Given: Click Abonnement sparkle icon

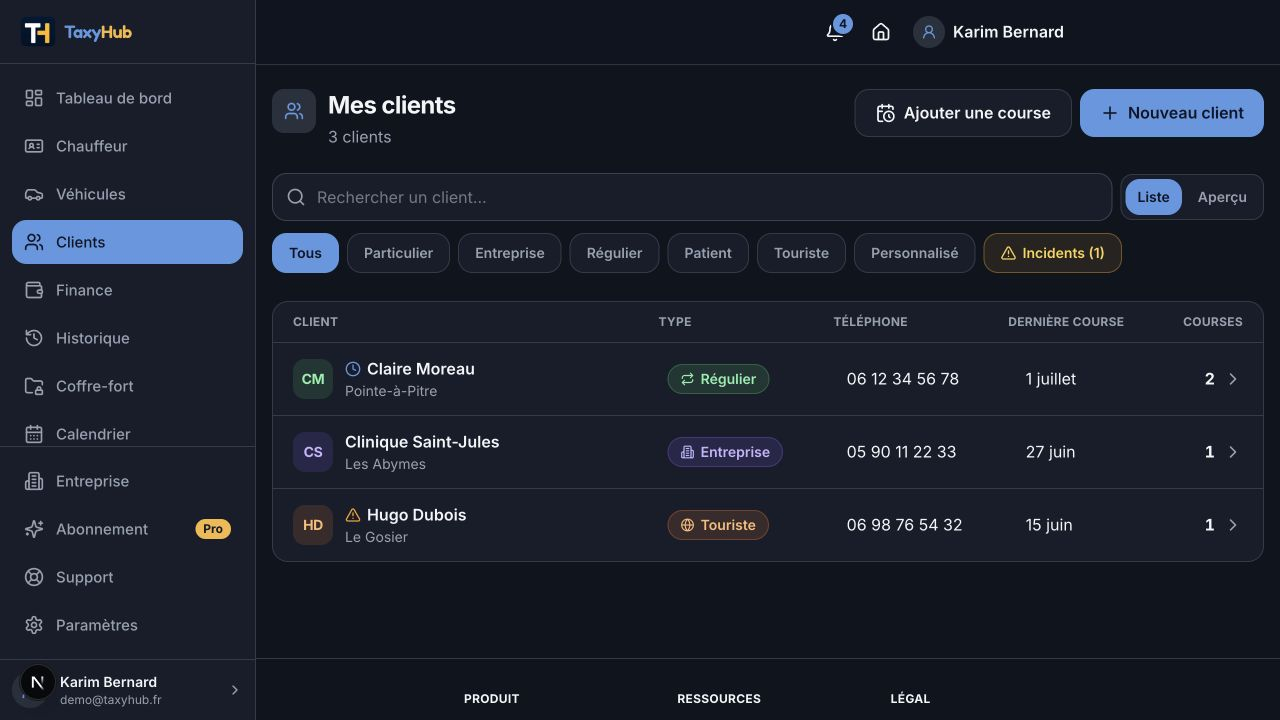Looking at the screenshot, I should pos(34,529).
